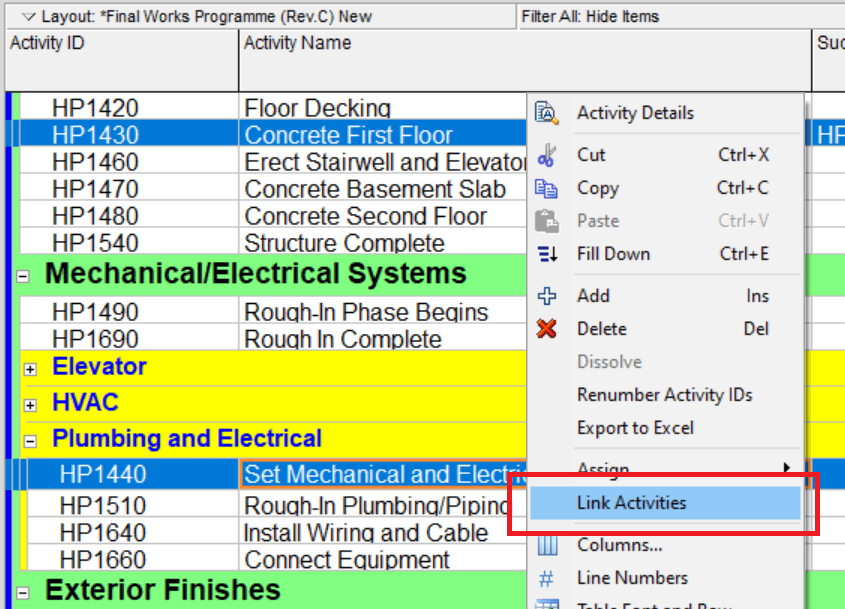The height and width of the screenshot is (609, 845).
Task: Select Link Activities menu entry
Action: (x=666, y=503)
